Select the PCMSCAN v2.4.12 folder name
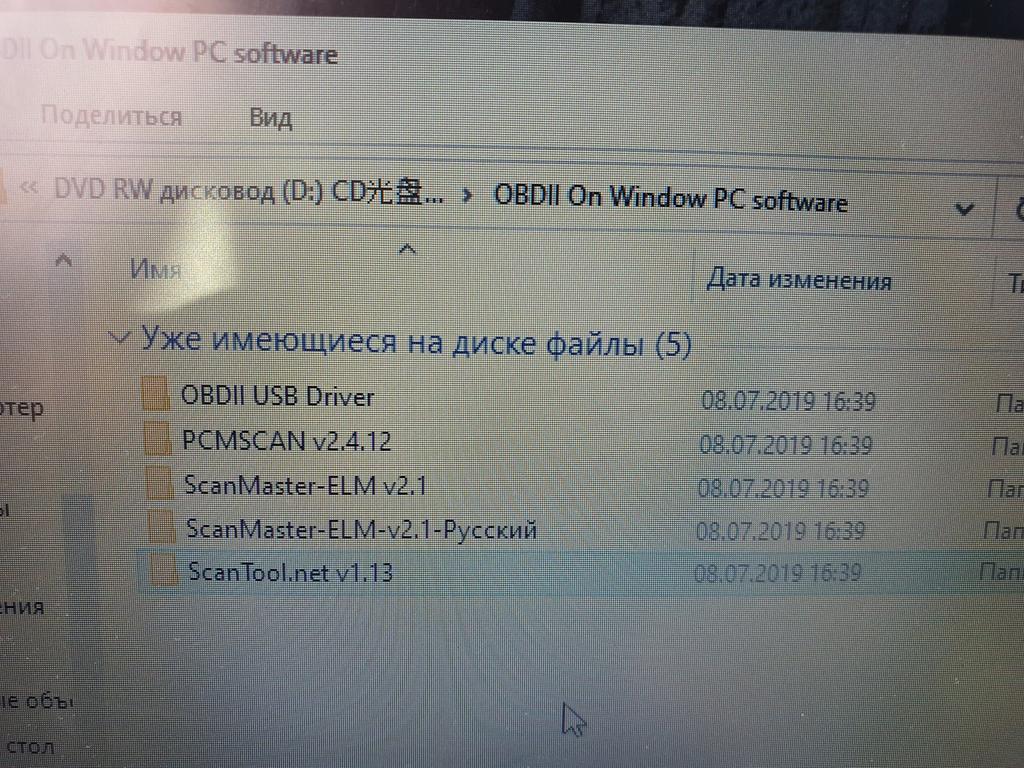Viewport: 1024px width, 768px height. pyautogui.click(x=287, y=441)
